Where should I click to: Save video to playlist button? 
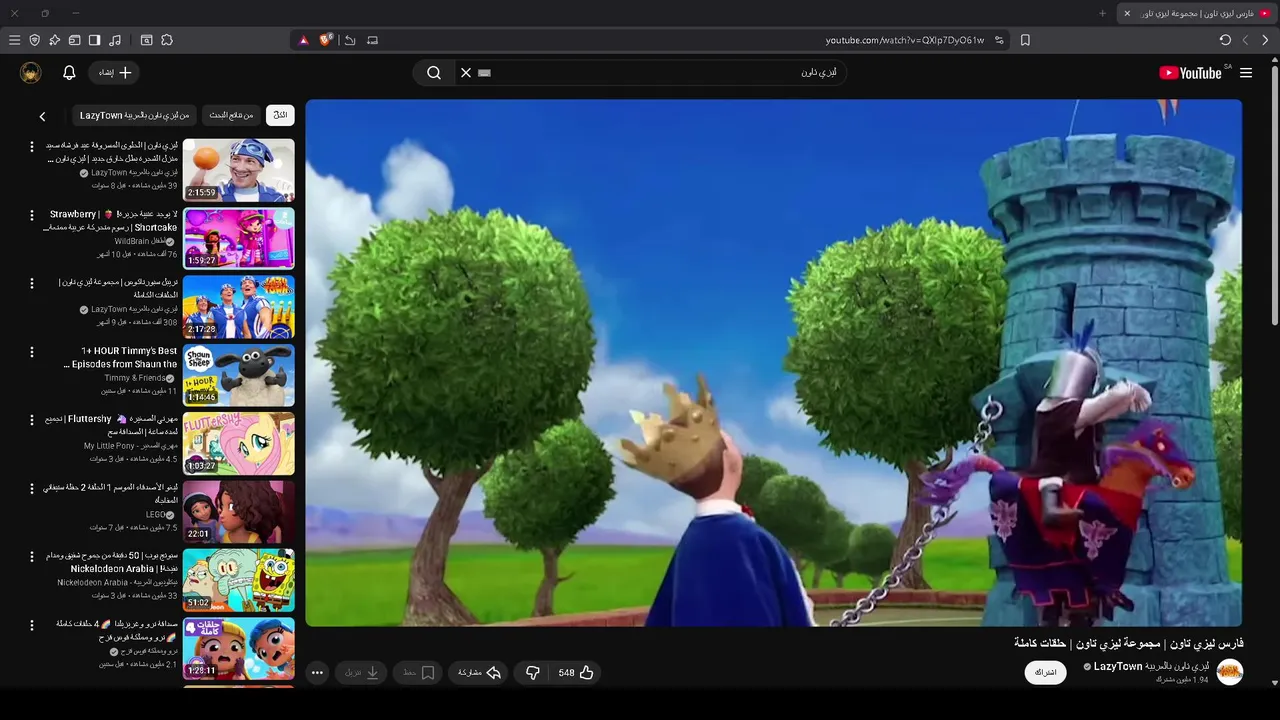[419, 673]
